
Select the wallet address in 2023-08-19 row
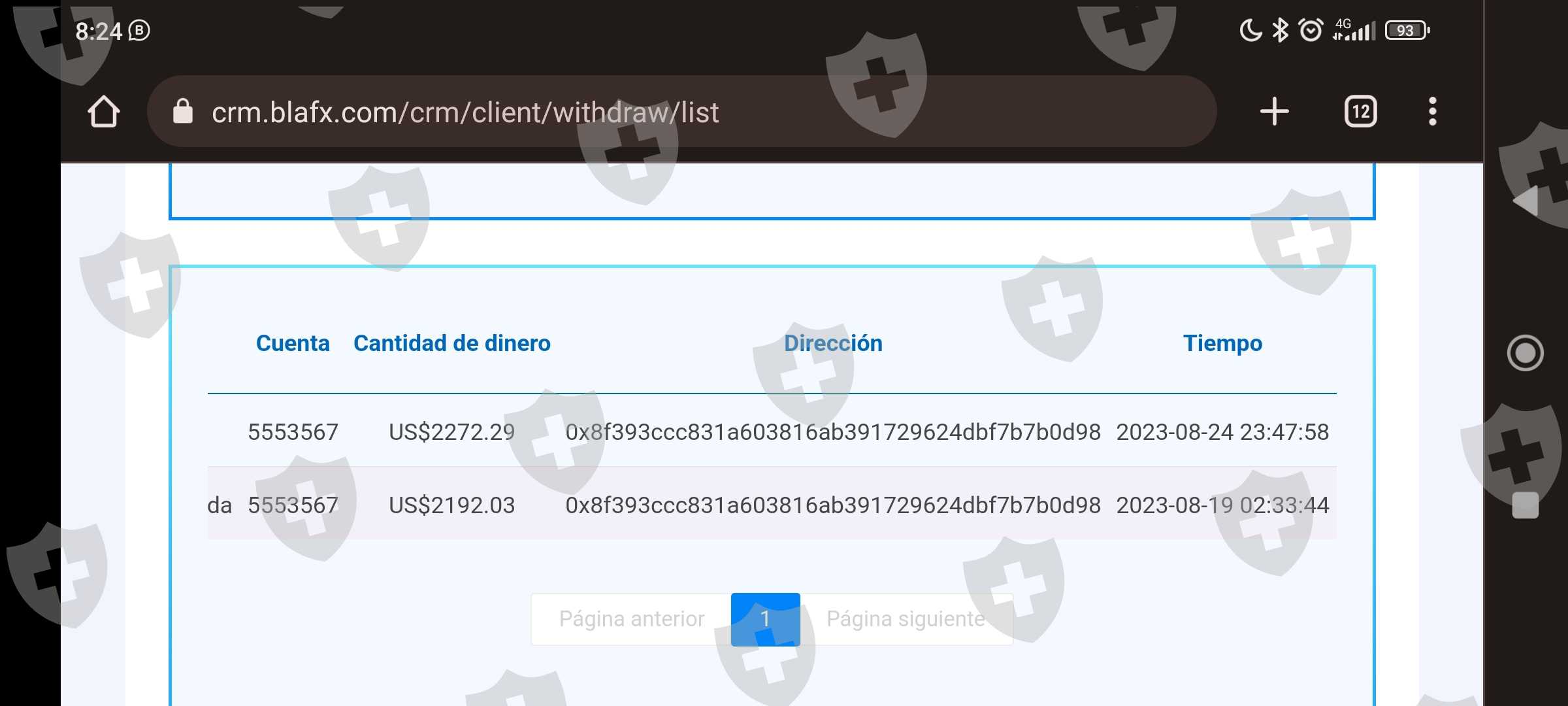[833, 505]
